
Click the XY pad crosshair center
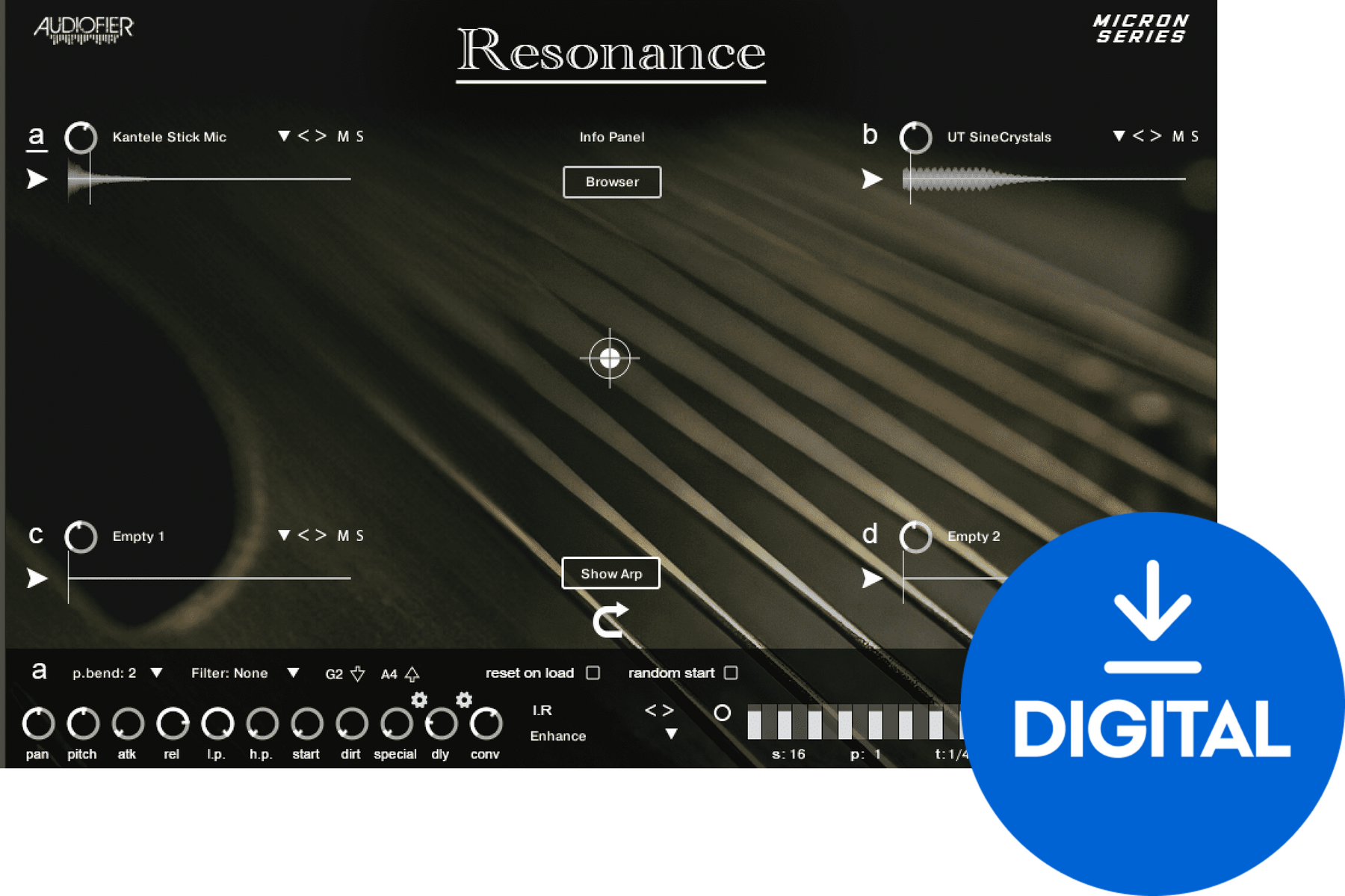pyautogui.click(x=610, y=358)
